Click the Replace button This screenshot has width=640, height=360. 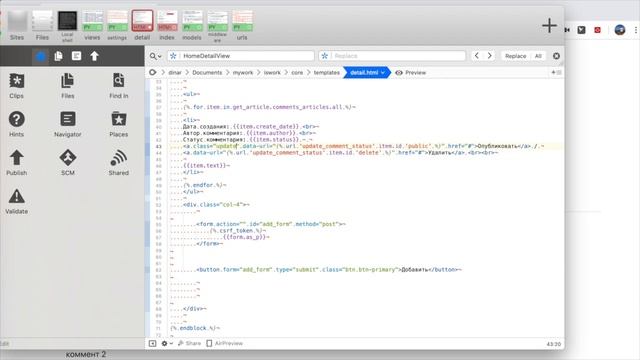pos(516,56)
